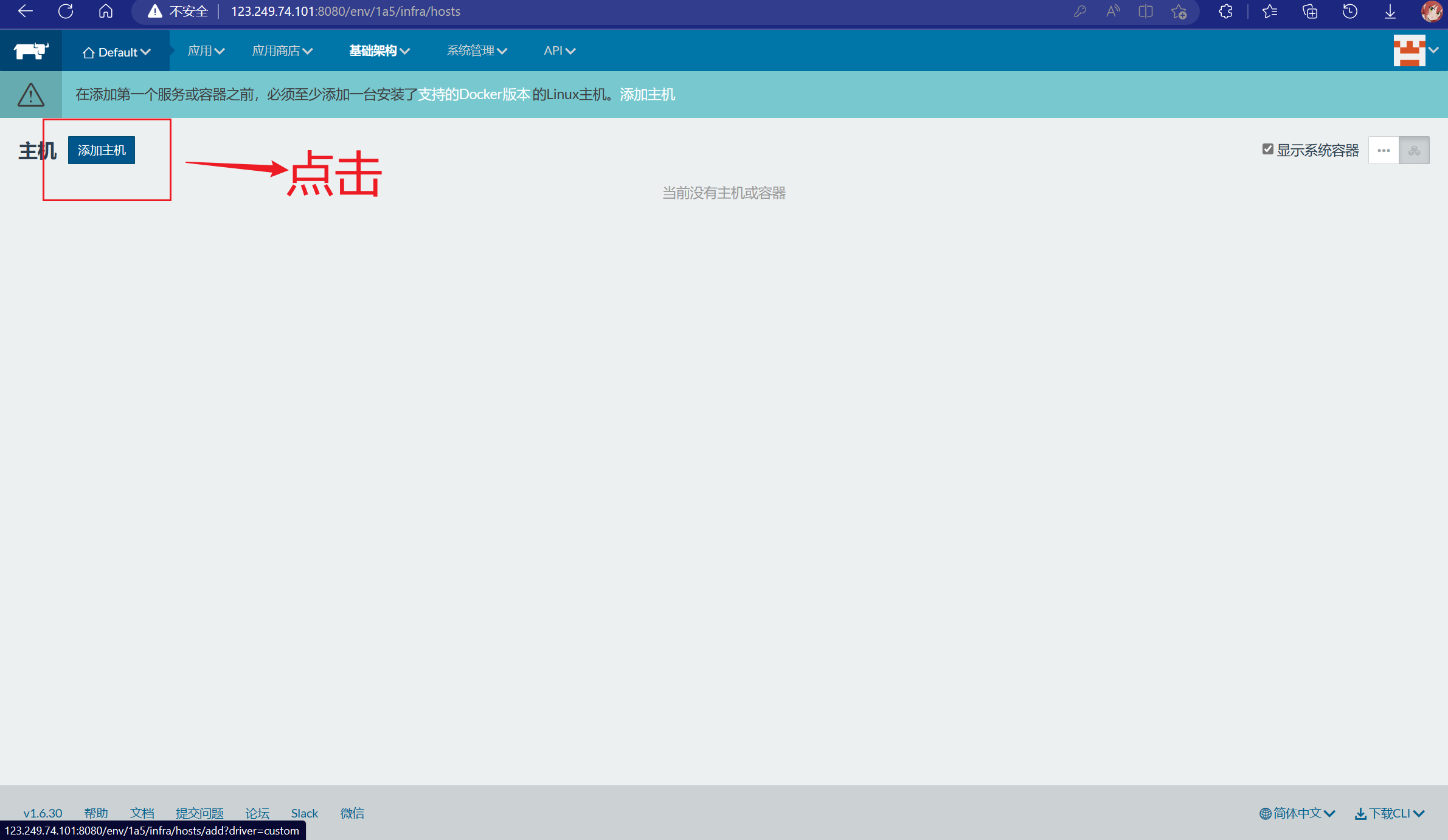The height and width of the screenshot is (840, 1448).
Task: Open browser extensions puzzle icon
Action: pyautogui.click(x=1225, y=12)
